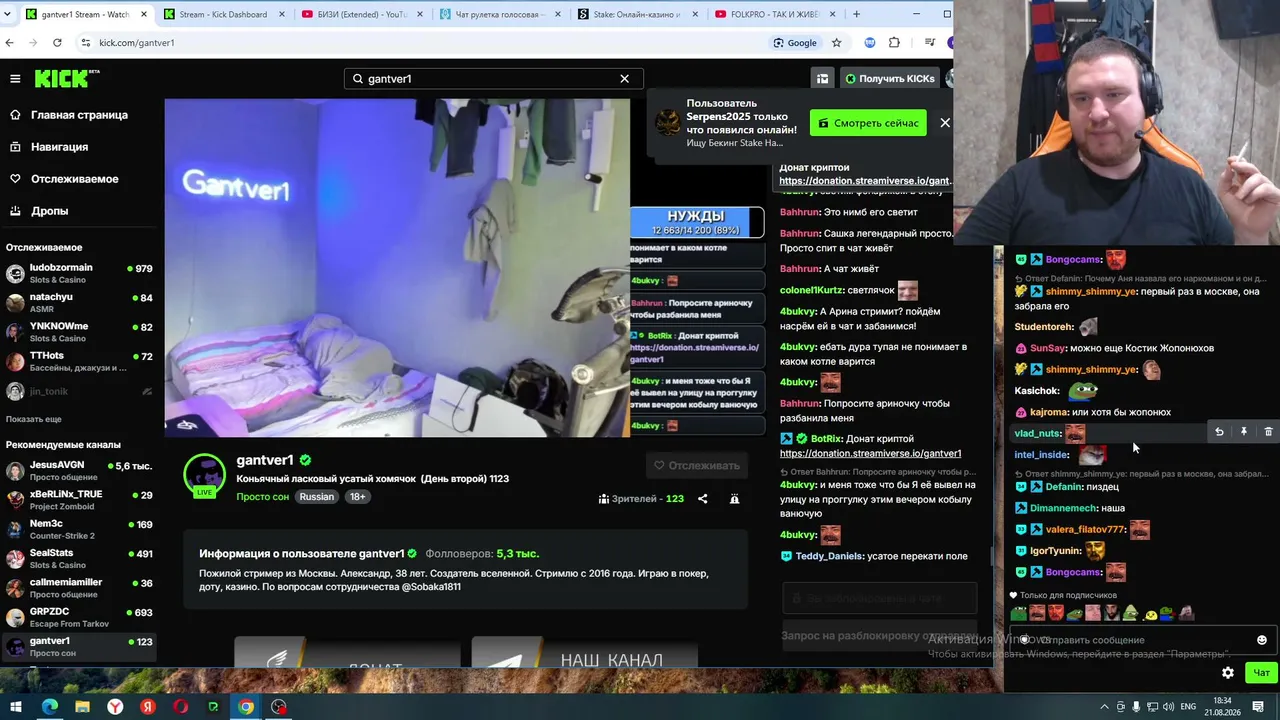
Task: Bookmark this page with the star icon
Action: [x=836, y=43]
